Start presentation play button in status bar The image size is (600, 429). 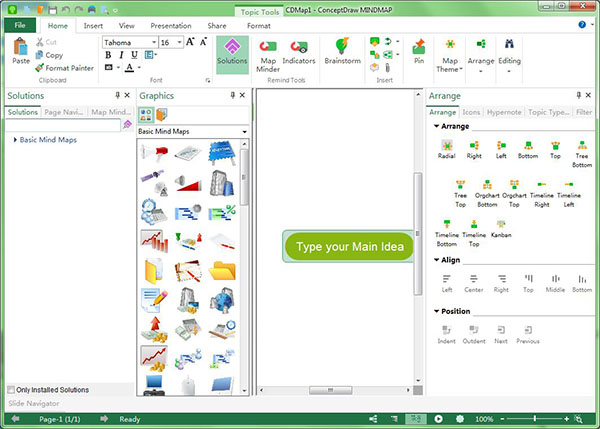pos(439,419)
